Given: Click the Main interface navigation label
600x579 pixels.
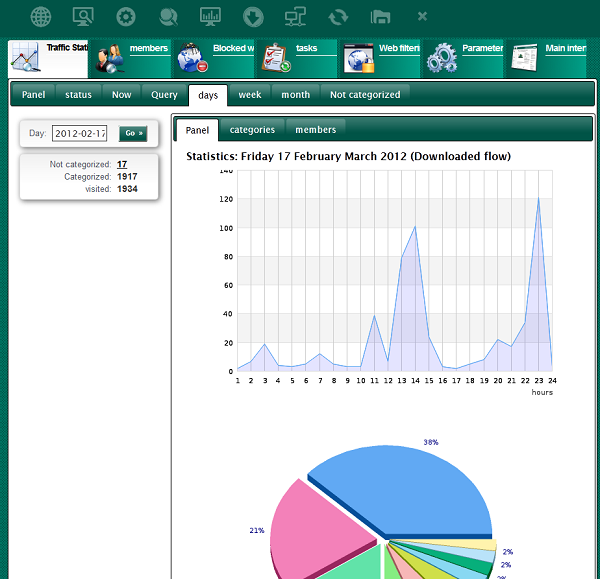Looking at the screenshot, I should pos(566,48).
